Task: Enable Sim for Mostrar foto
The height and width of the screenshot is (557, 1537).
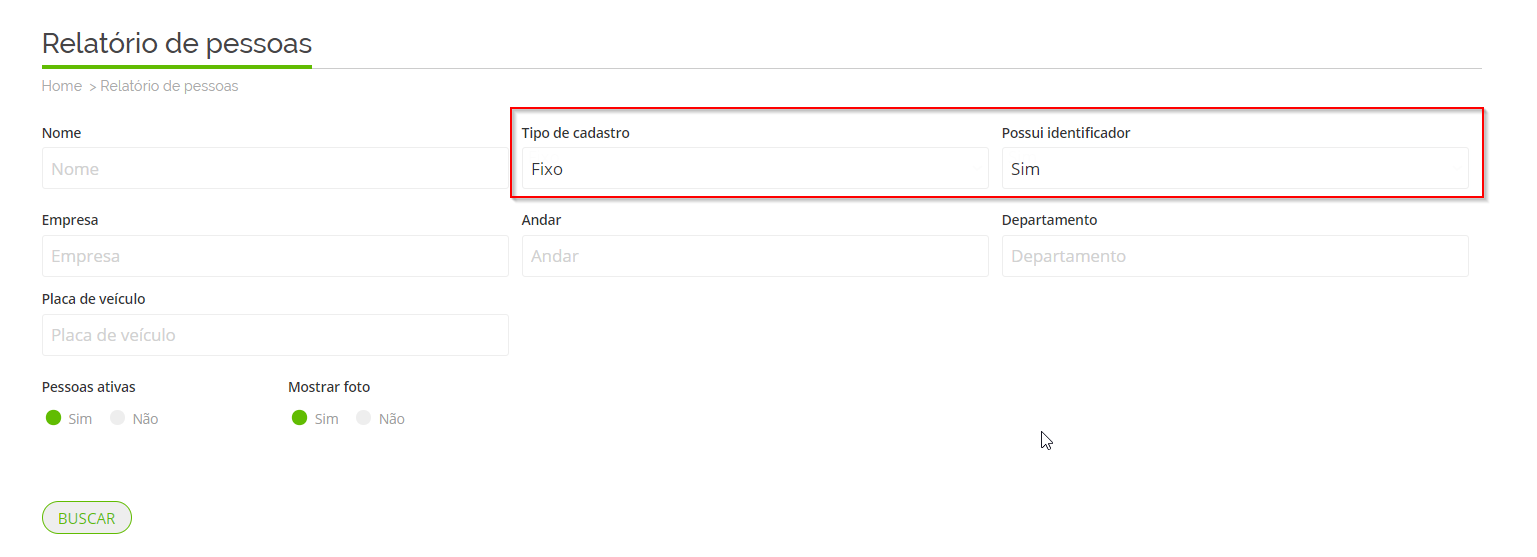Action: [300, 418]
